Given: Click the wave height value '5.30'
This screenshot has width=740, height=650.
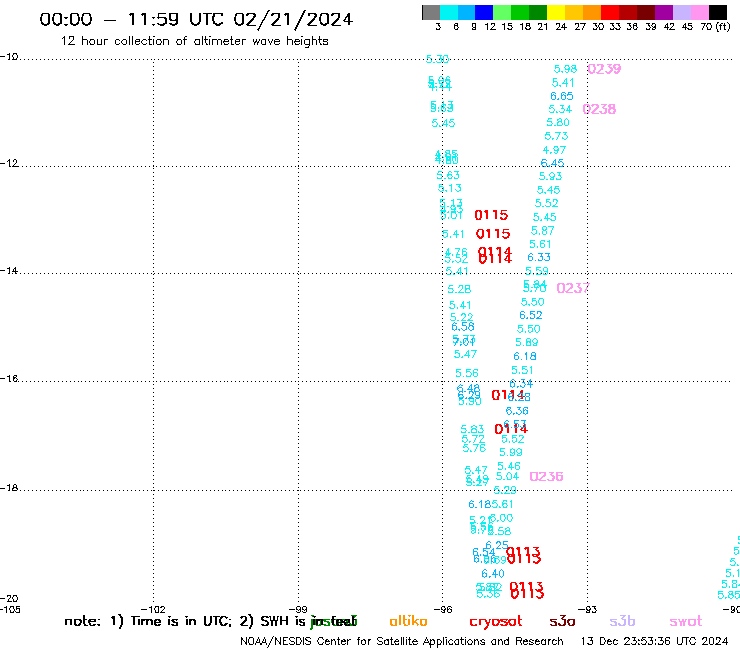Looking at the screenshot, I should point(437,59).
